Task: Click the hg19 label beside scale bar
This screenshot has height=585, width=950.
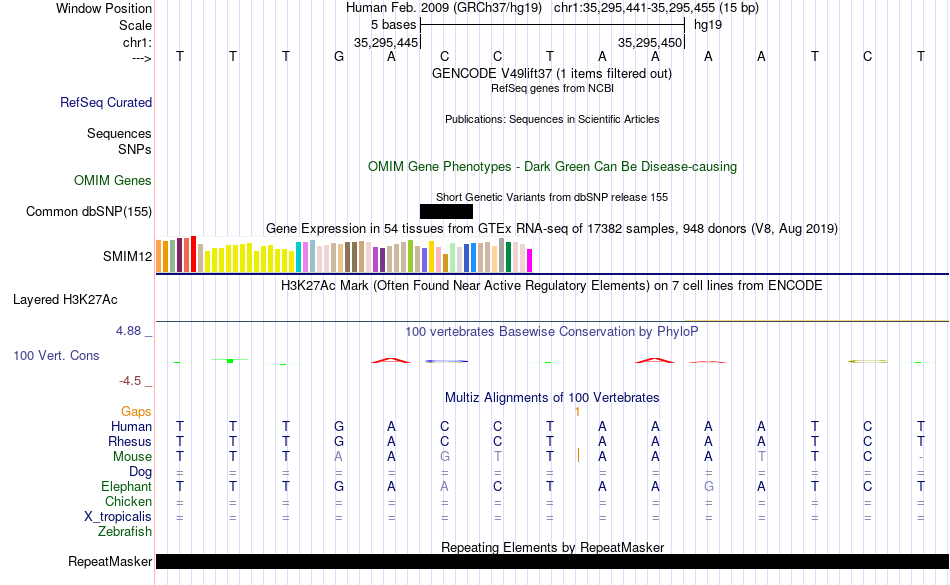Action: click(708, 25)
